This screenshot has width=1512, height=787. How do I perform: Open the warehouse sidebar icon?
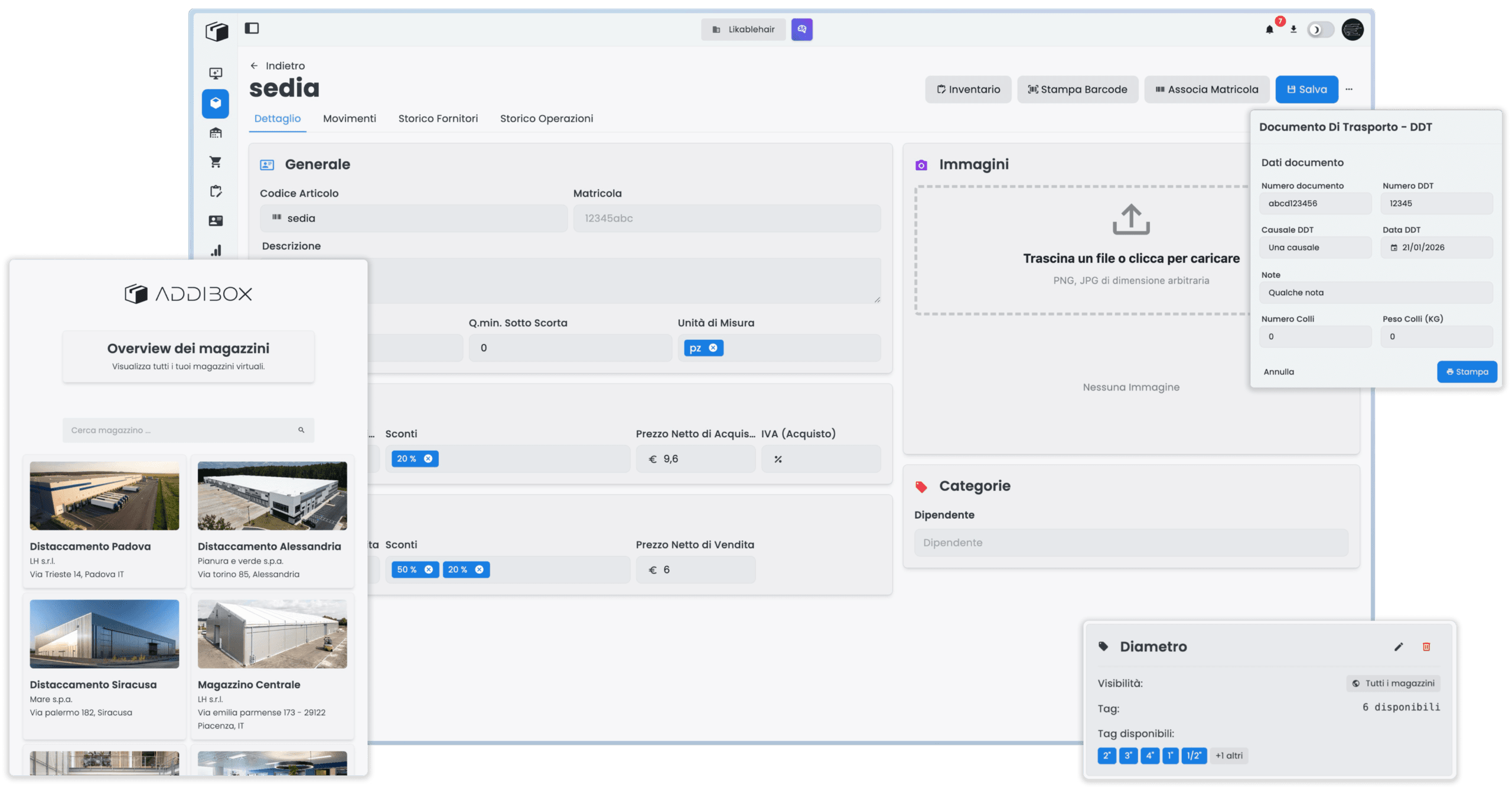[216, 133]
